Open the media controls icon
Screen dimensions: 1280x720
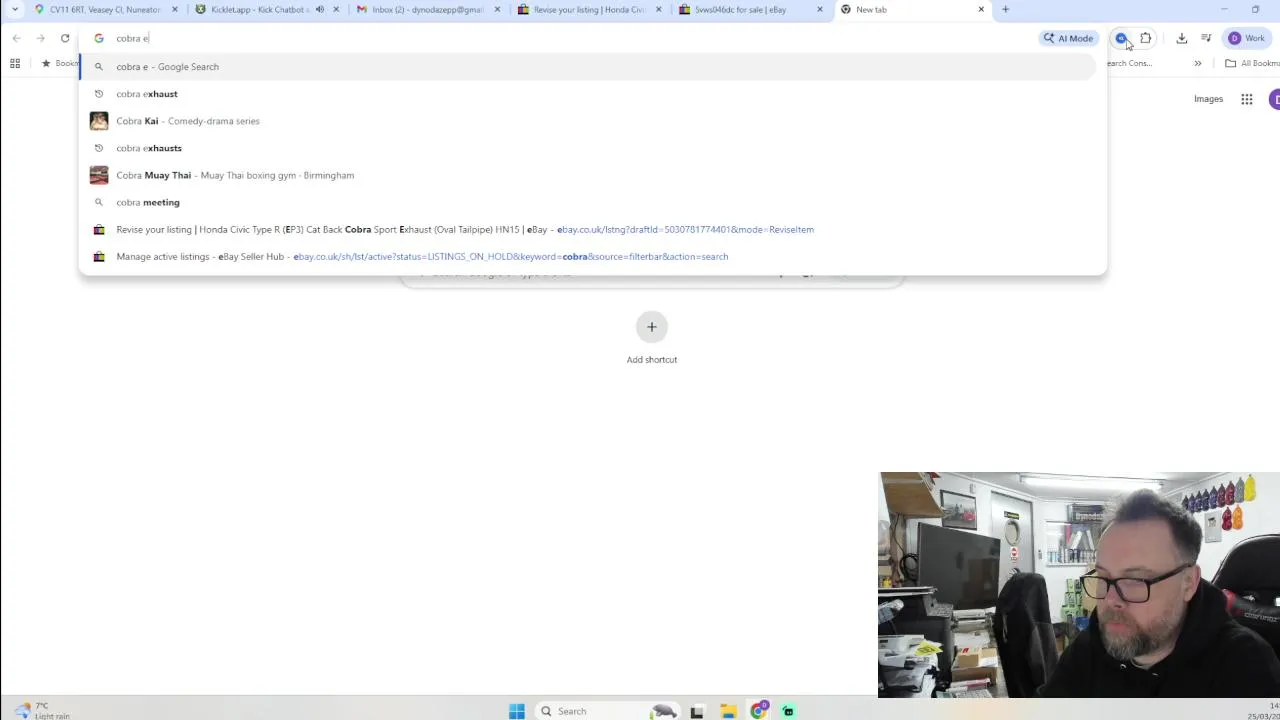point(1207,38)
